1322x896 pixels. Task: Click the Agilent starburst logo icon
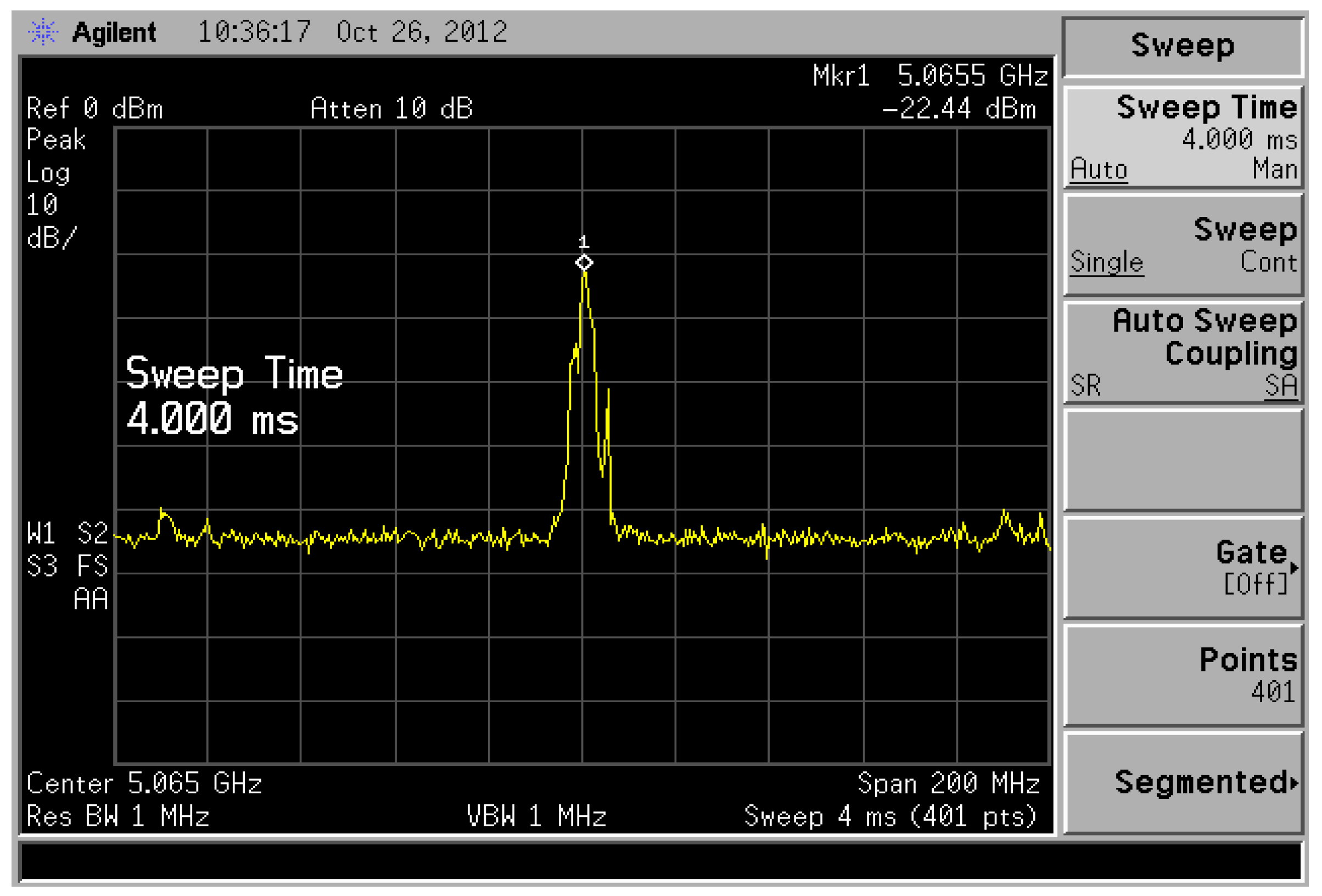pos(43,32)
